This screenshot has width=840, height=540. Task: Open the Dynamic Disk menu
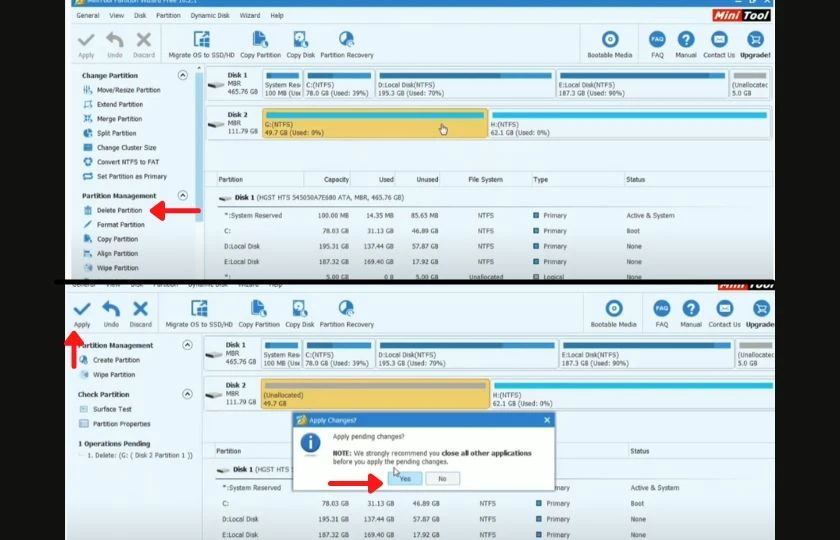[210, 16]
